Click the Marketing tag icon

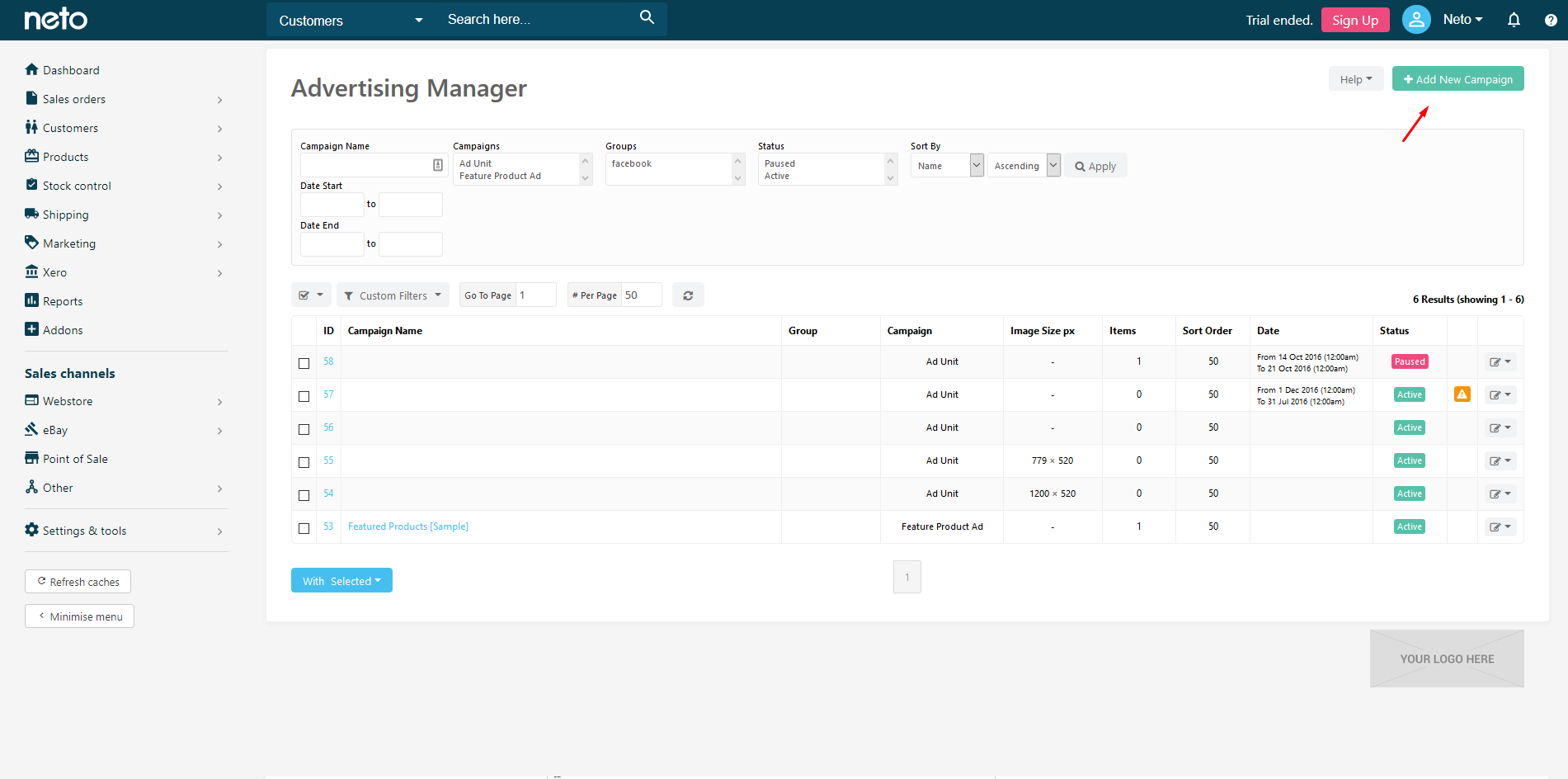31,243
